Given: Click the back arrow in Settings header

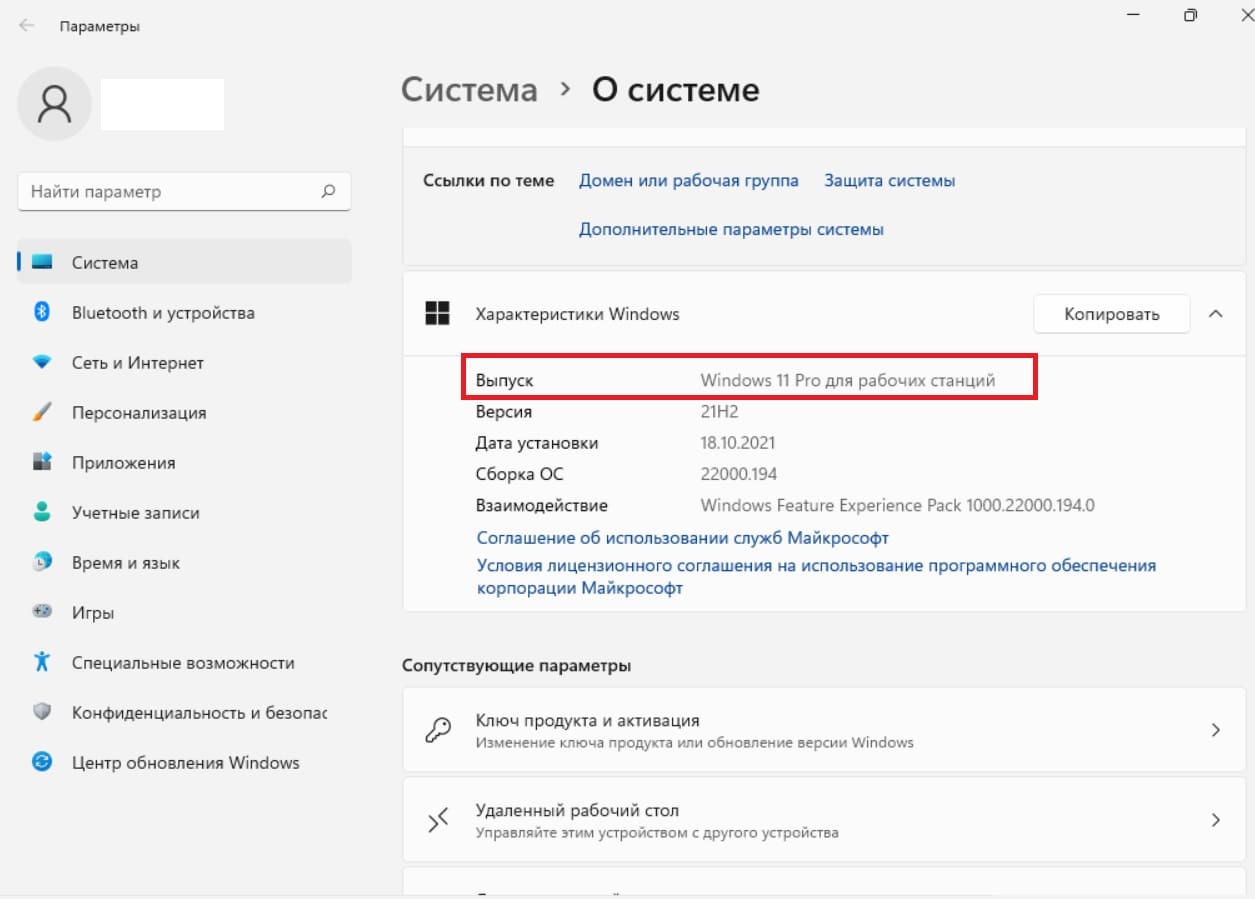Looking at the screenshot, I should tap(27, 26).
